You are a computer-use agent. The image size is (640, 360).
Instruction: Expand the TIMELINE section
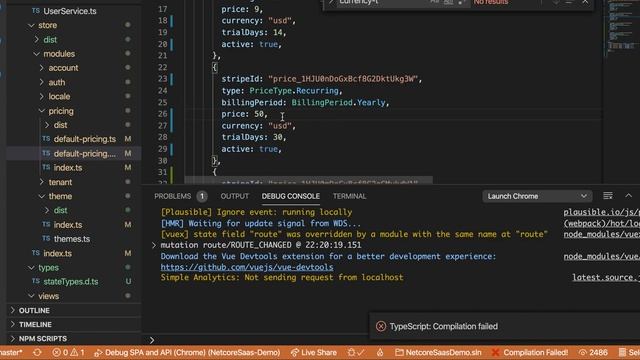pos(35,324)
